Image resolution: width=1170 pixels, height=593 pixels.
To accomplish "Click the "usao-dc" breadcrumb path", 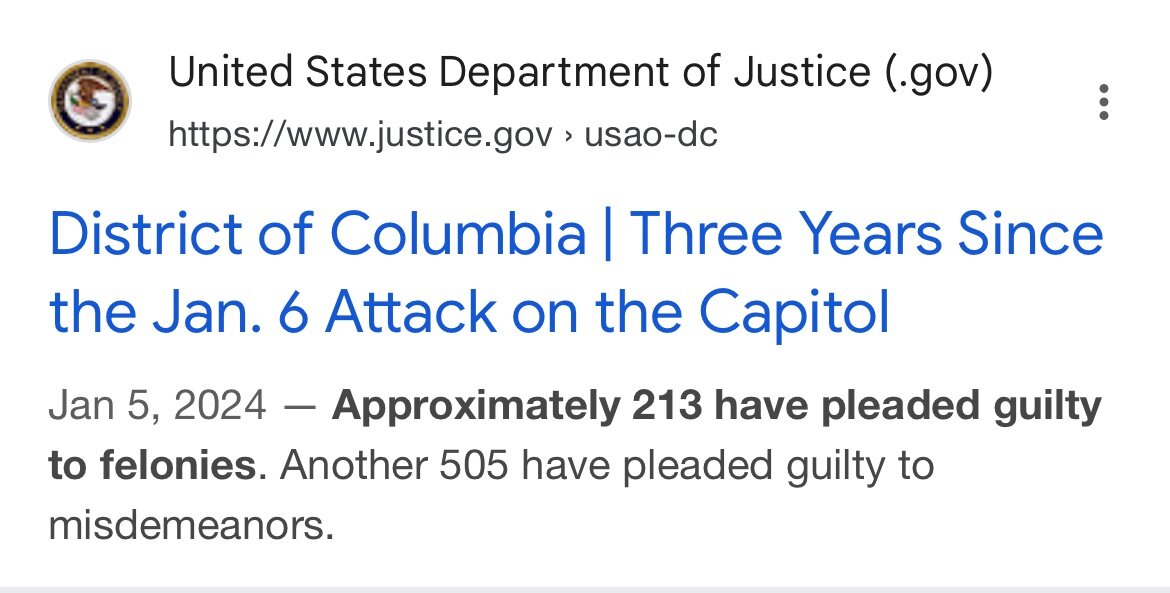I will [651, 133].
